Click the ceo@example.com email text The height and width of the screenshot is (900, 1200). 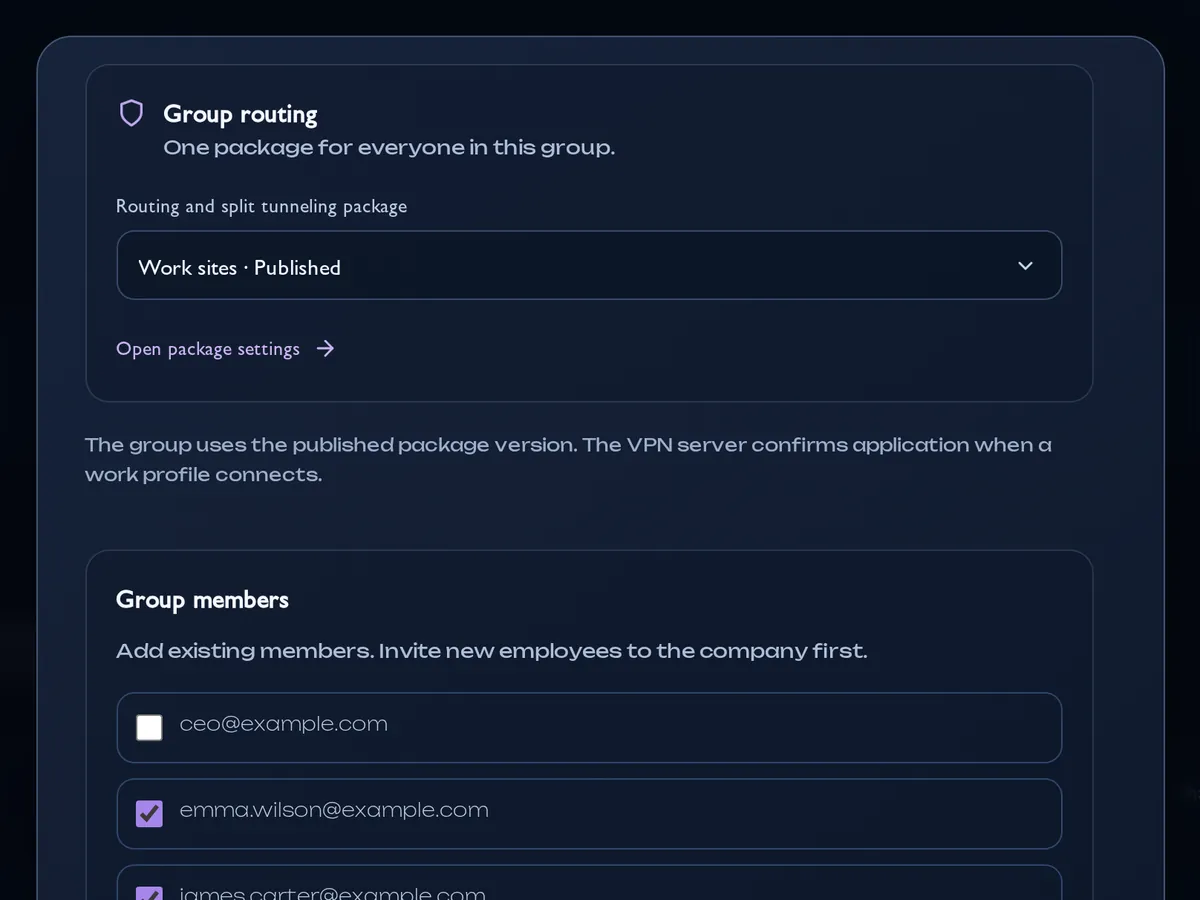click(284, 724)
